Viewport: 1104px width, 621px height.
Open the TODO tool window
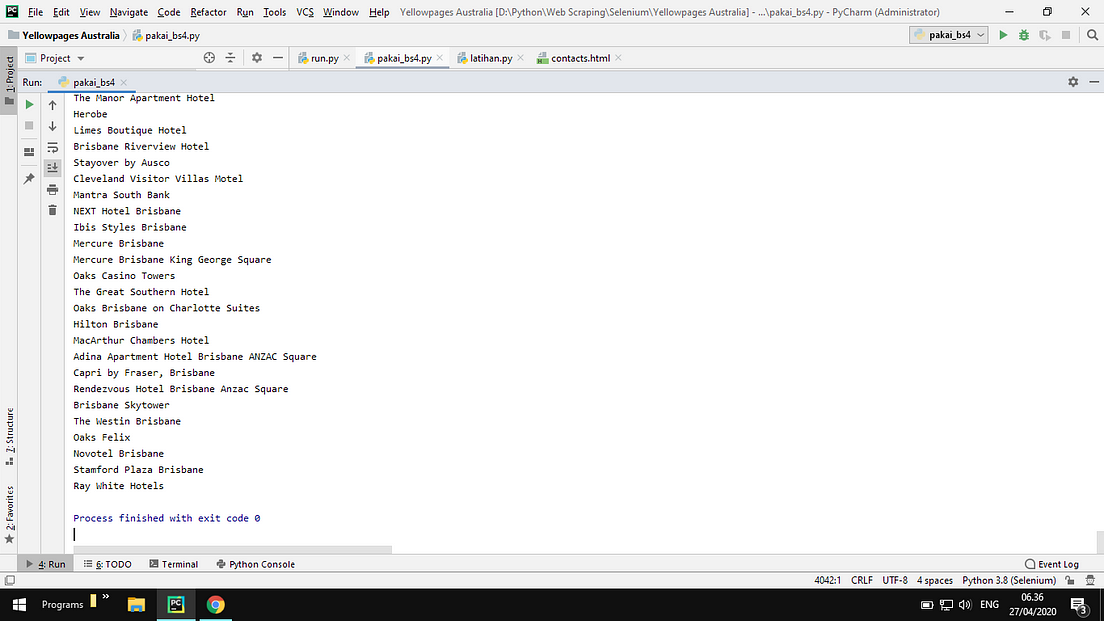pyautogui.click(x=108, y=564)
